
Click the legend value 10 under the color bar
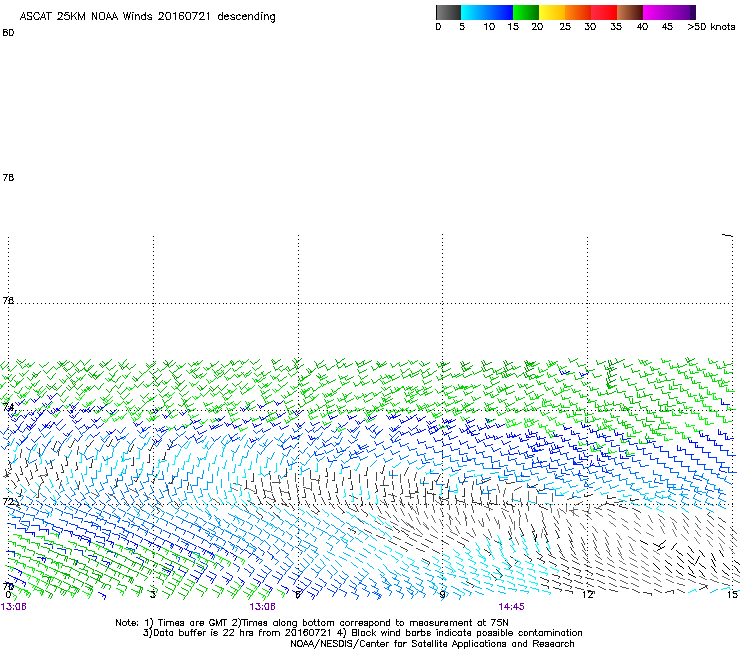pos(489,27)
